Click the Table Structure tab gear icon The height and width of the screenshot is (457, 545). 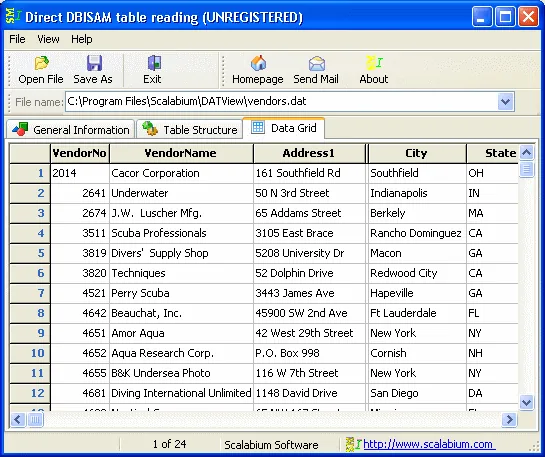click(150, 128)
